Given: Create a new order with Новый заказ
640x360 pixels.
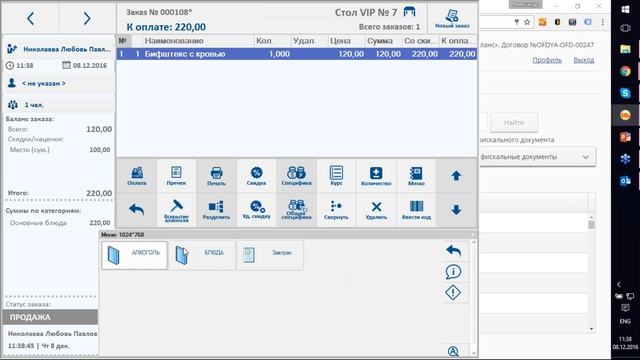Looking at the screenshot, I should 452,18.
